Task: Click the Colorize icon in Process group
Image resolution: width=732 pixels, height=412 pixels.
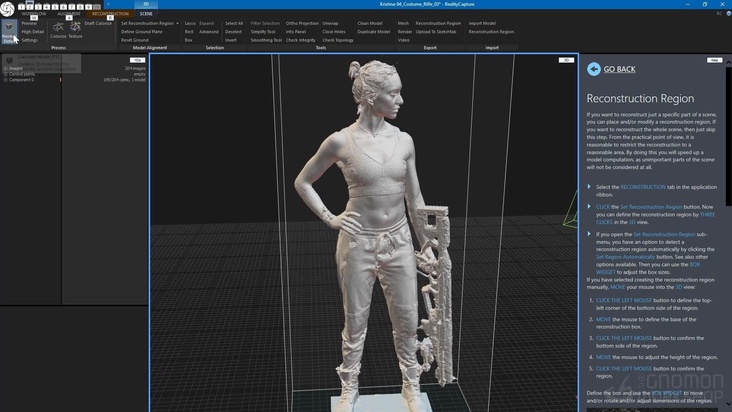Action: [58, 30]
